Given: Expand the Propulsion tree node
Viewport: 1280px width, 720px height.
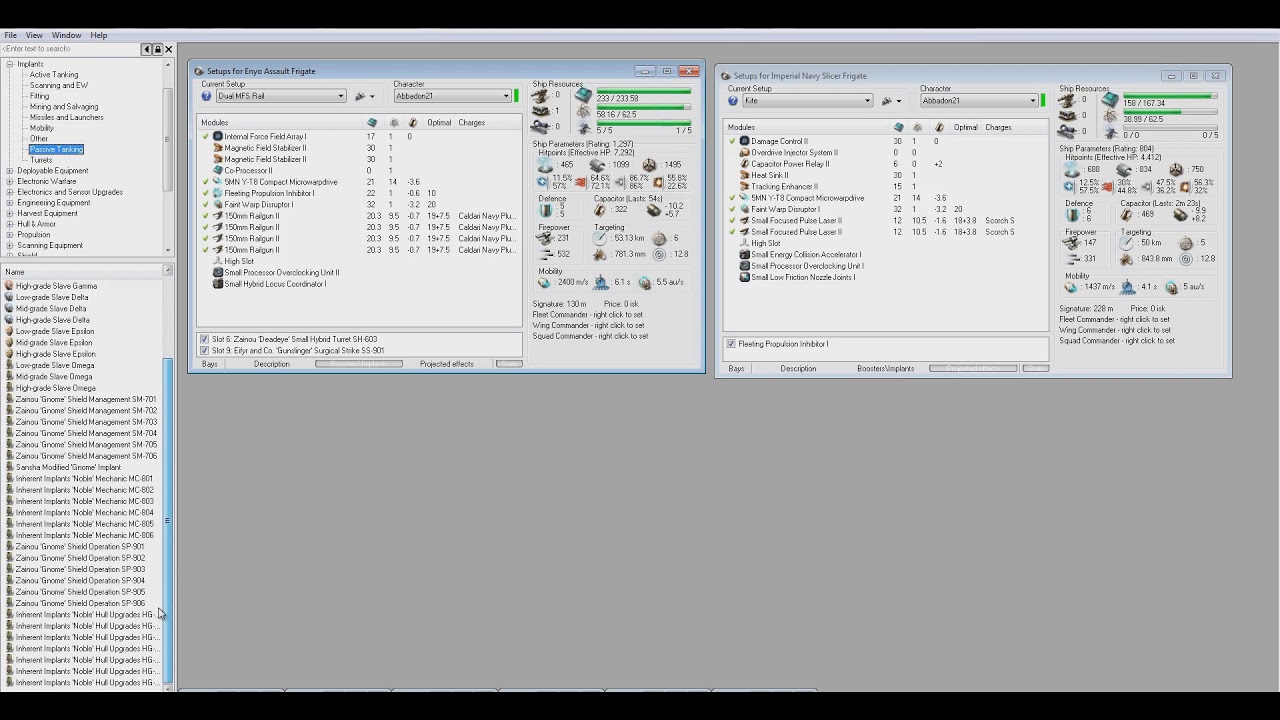Looking at the screenshot, I should (x=10, y=235).
